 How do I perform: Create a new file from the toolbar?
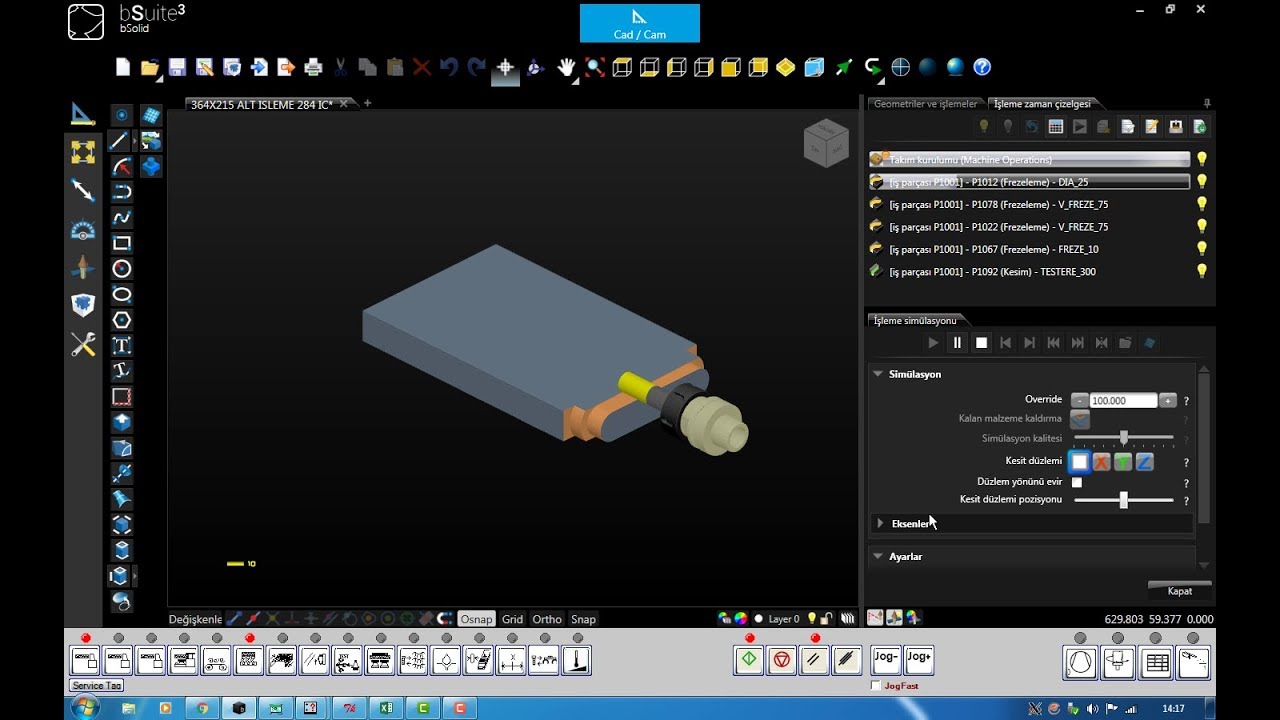point(123,67)
